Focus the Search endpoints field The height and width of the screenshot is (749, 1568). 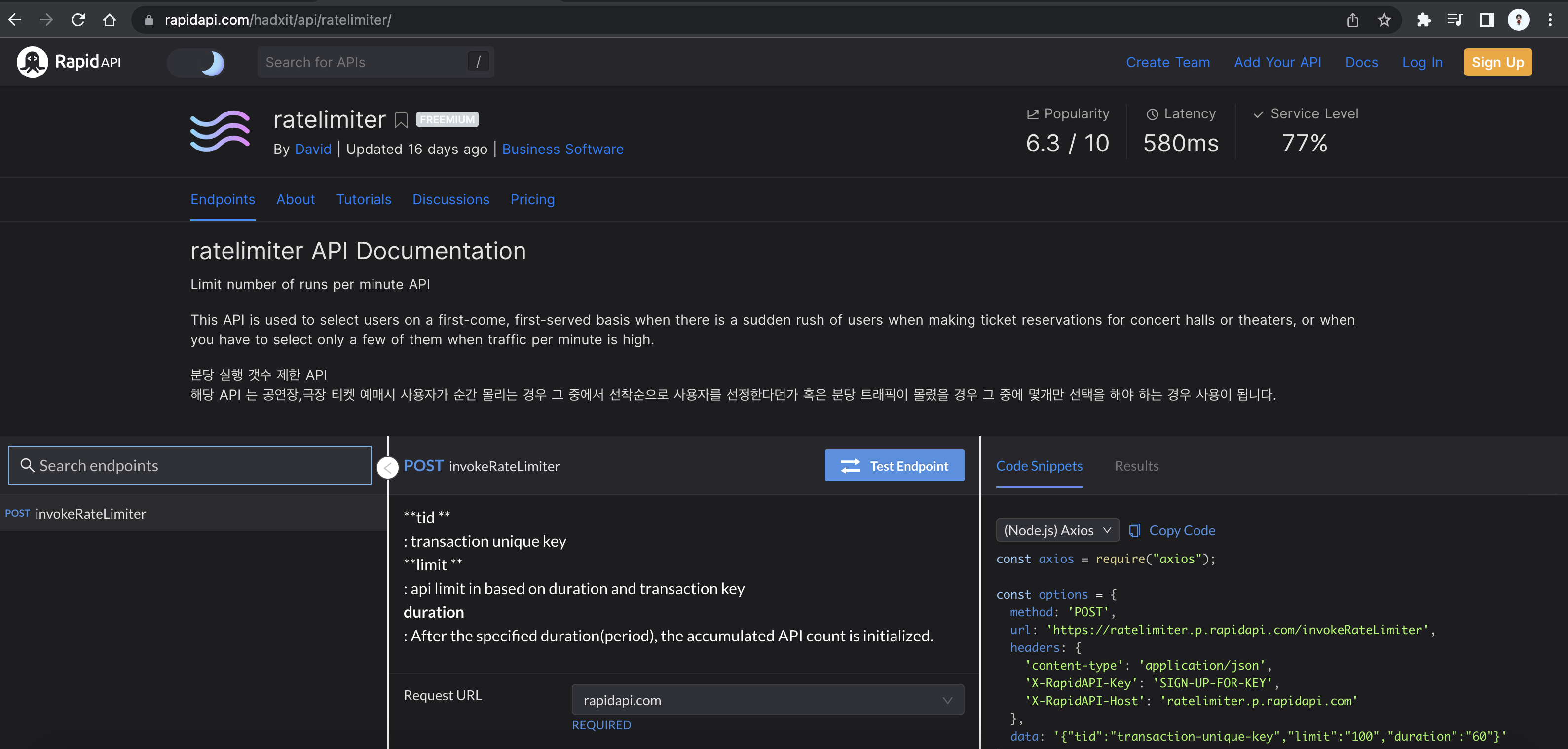[x=190, y=466]
